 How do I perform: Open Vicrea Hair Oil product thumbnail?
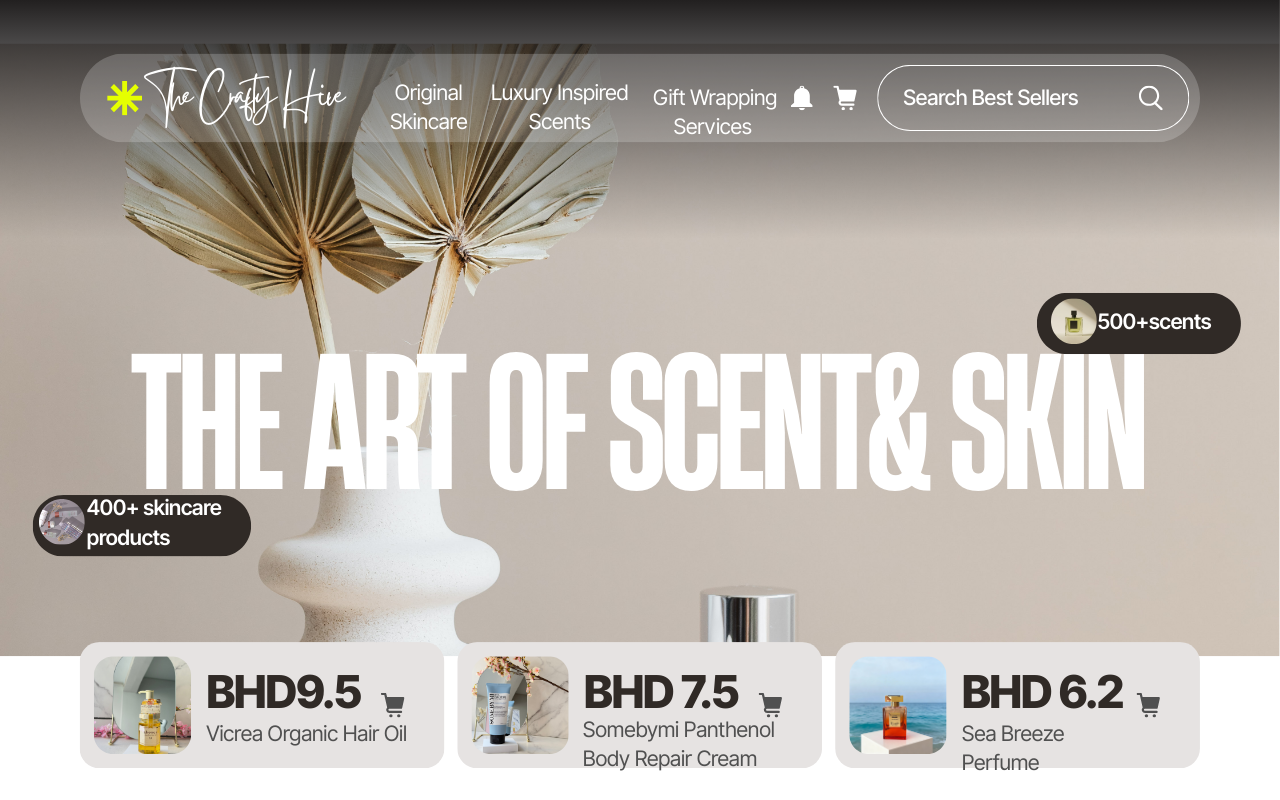[x=142, y=705]
